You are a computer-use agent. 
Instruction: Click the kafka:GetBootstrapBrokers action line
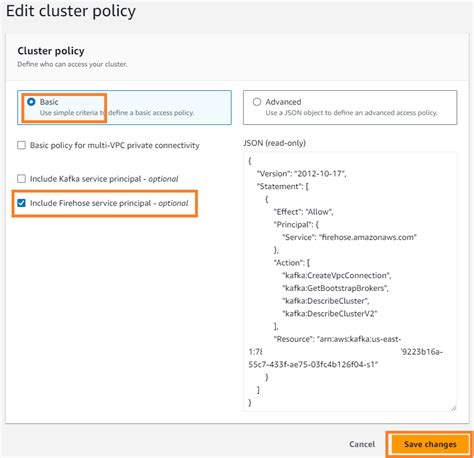coord(335,288)
